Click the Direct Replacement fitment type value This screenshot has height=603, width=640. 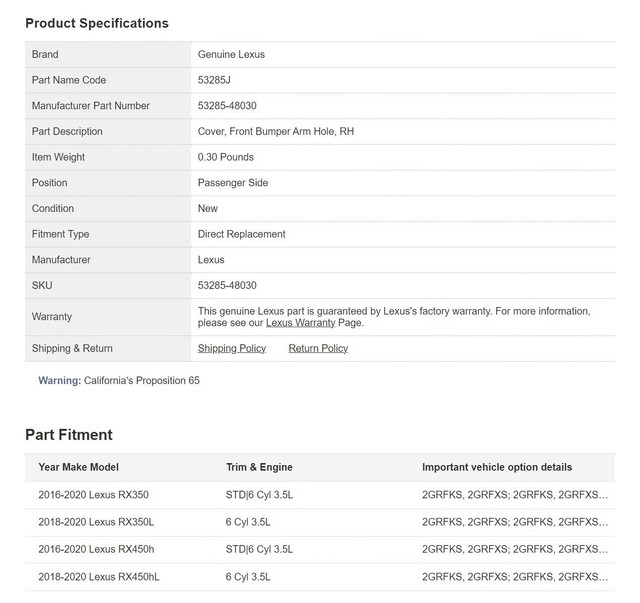coord(241,234)
